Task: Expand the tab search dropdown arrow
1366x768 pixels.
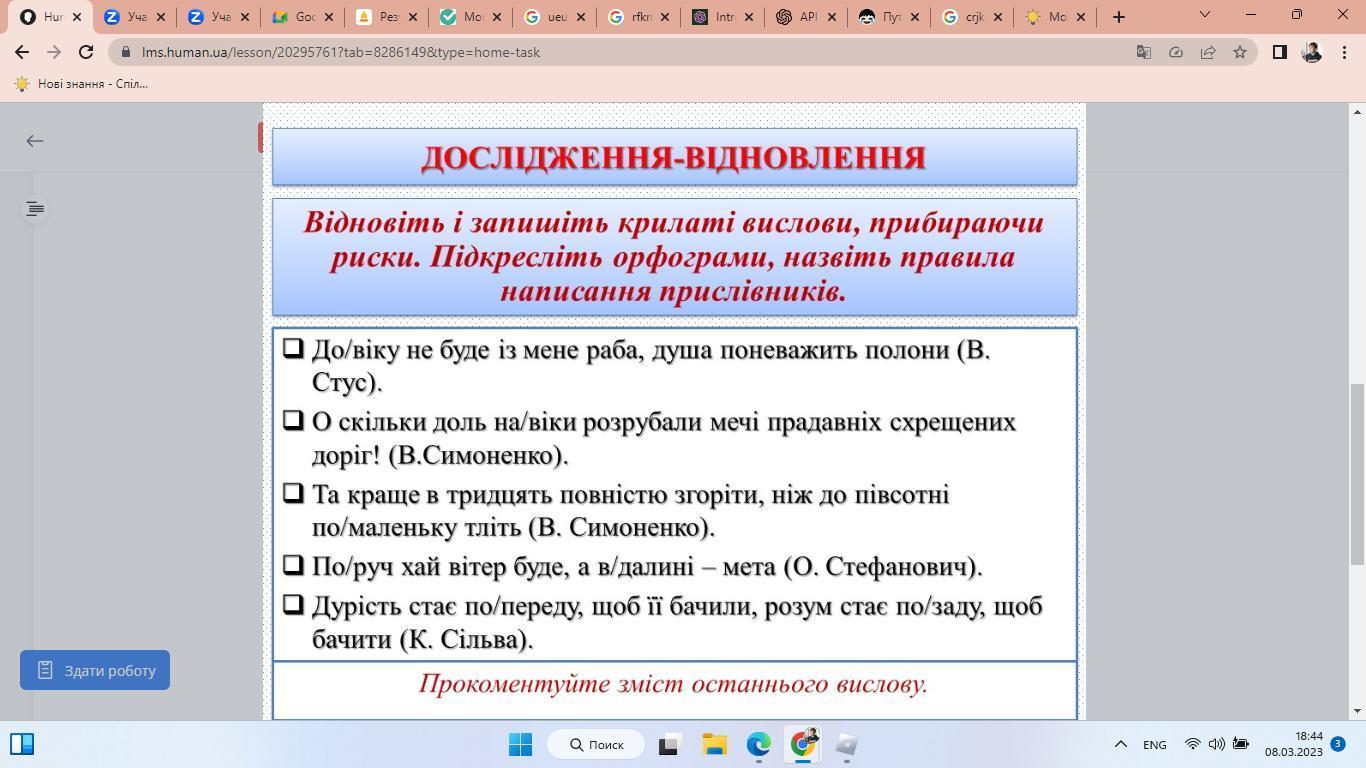Action: coord(1204,15)
